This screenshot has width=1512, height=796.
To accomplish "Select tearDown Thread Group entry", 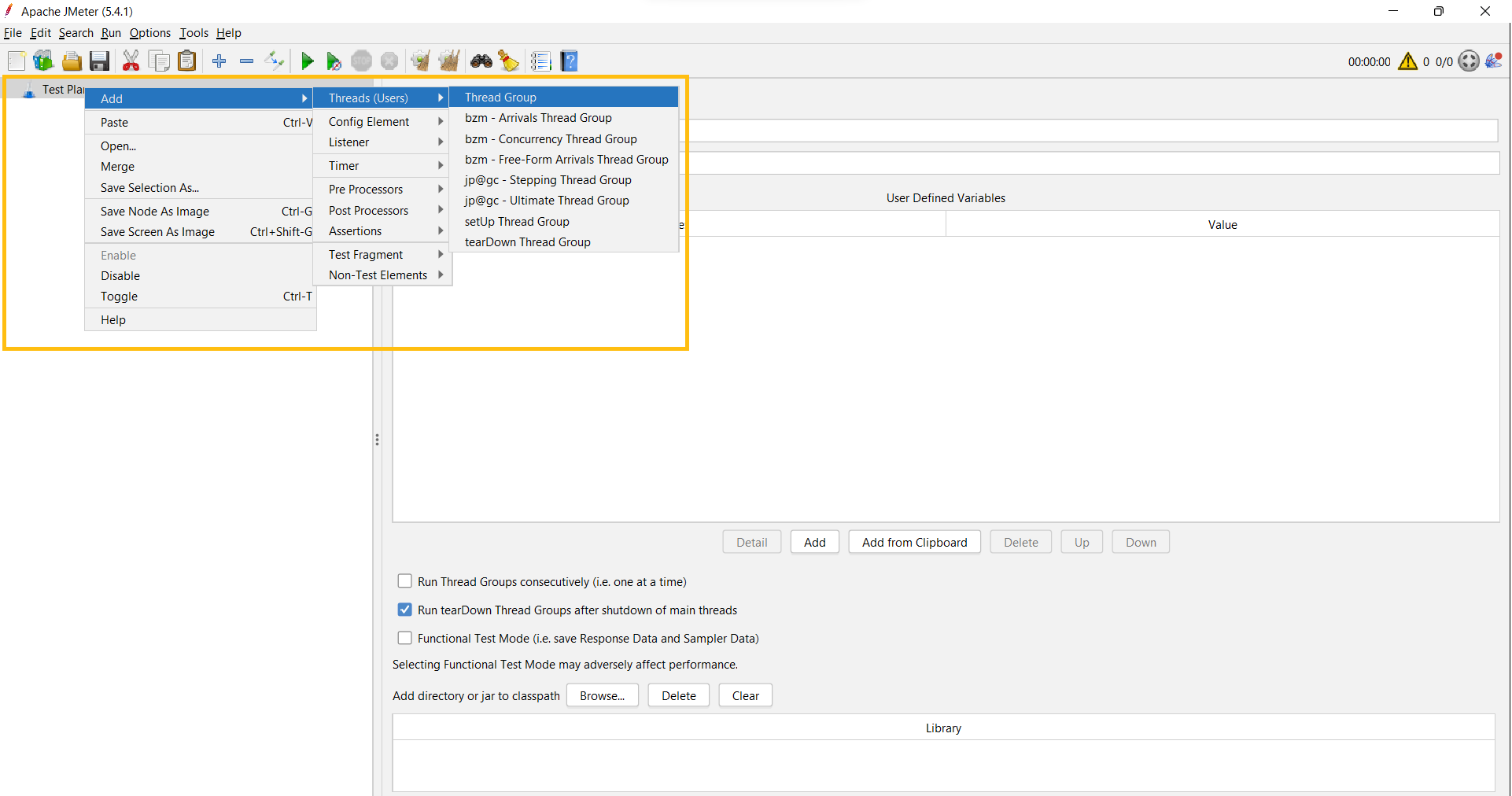I will pyautogui.click(x=563, y=242).
